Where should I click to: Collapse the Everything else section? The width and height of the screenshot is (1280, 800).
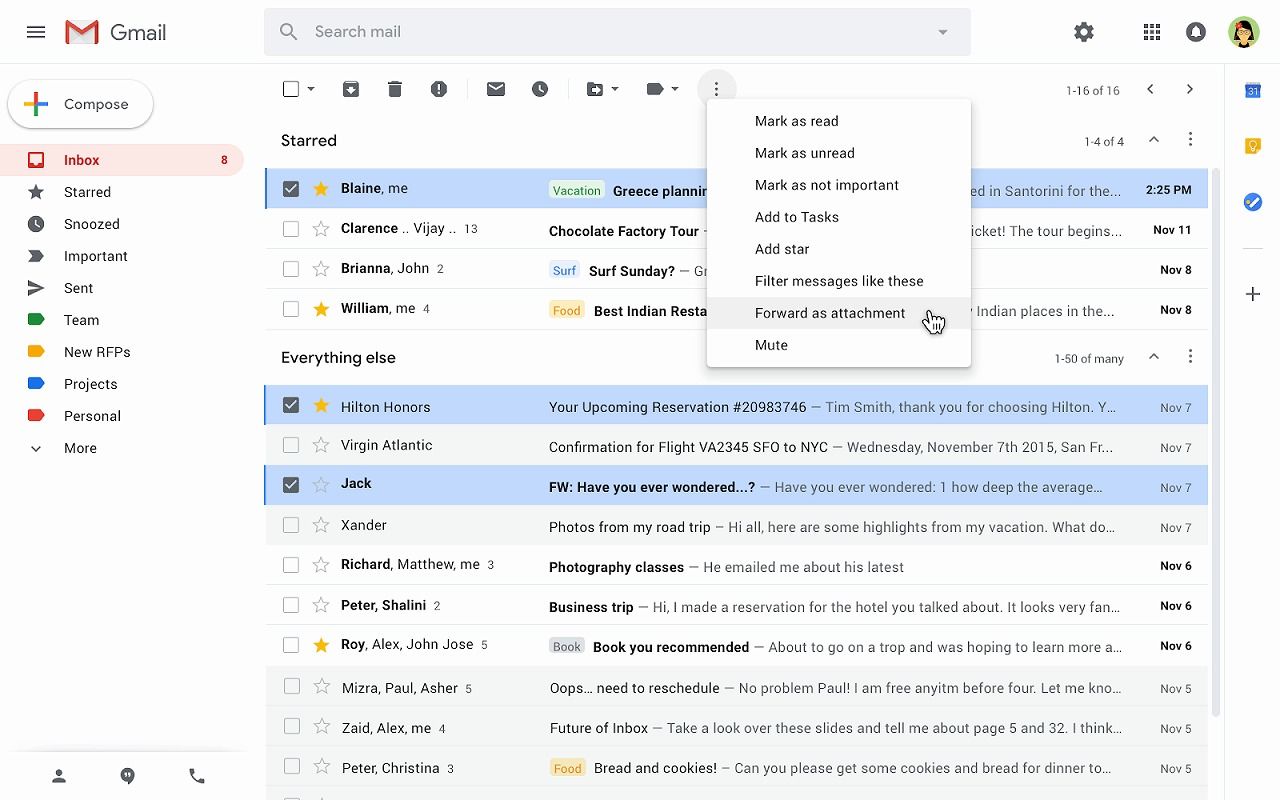click(x=1154, y=357)
